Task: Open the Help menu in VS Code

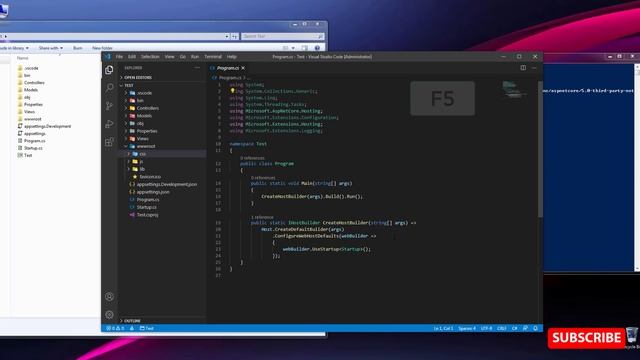Action: click(231, 57)
